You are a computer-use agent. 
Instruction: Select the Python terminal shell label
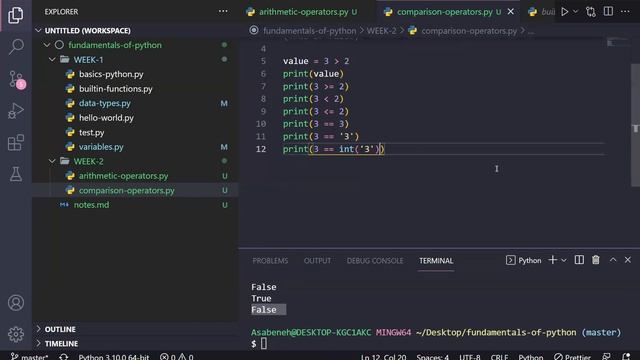click(x=524, y=260)
